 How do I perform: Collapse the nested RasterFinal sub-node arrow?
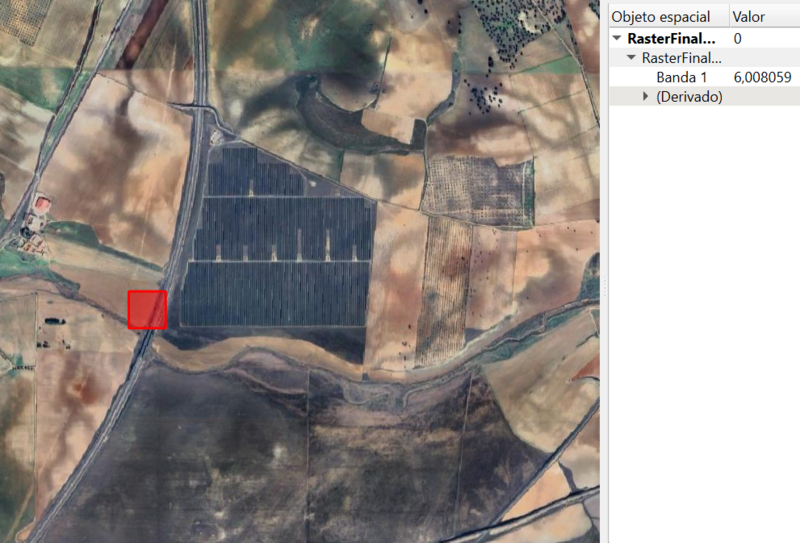tap(631, 57)
